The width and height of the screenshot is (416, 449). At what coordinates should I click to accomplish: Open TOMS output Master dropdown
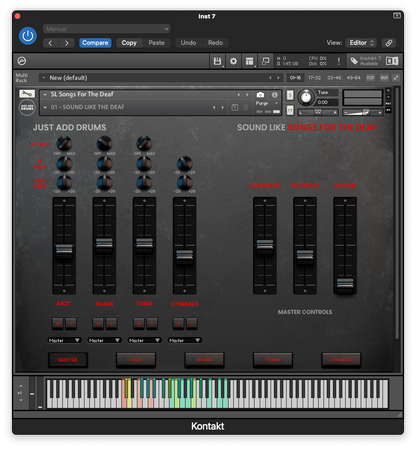(x=144, y=340)
